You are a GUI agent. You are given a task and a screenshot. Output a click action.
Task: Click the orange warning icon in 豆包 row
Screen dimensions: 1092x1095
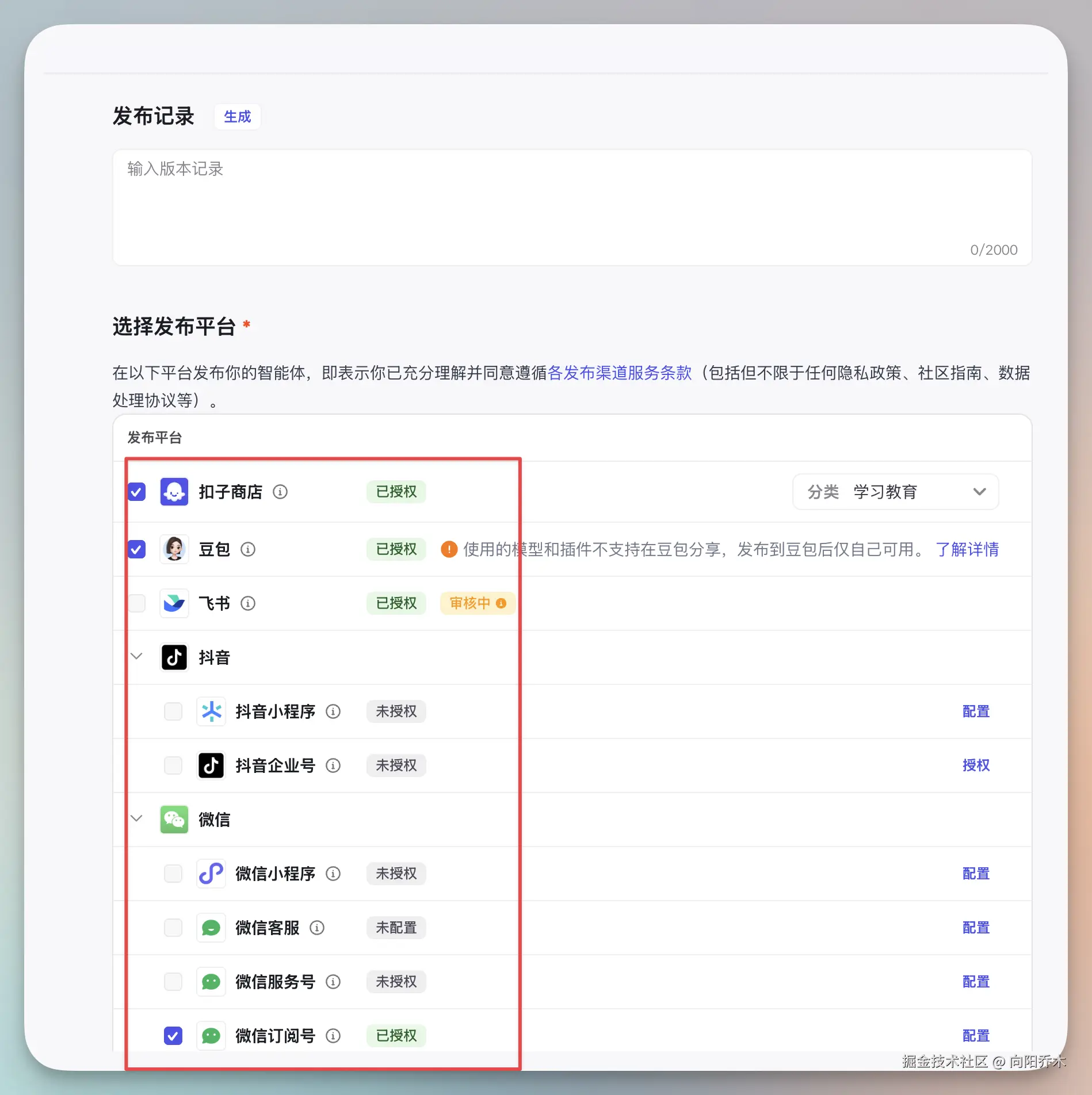coord(449,549)
